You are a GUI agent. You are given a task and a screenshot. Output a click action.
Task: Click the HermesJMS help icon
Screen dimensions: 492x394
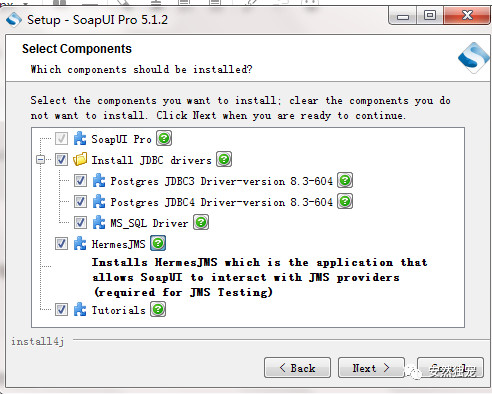(158, 243)
